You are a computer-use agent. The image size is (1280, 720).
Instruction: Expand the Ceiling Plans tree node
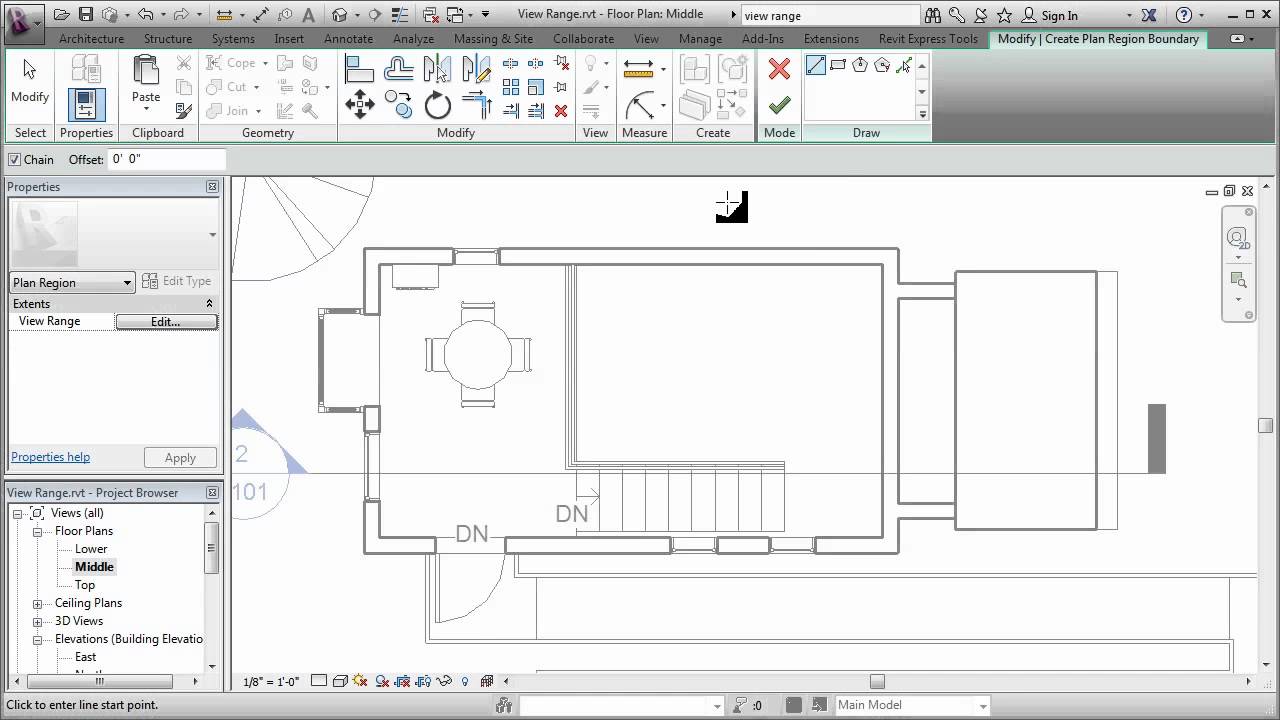[37, 603]
